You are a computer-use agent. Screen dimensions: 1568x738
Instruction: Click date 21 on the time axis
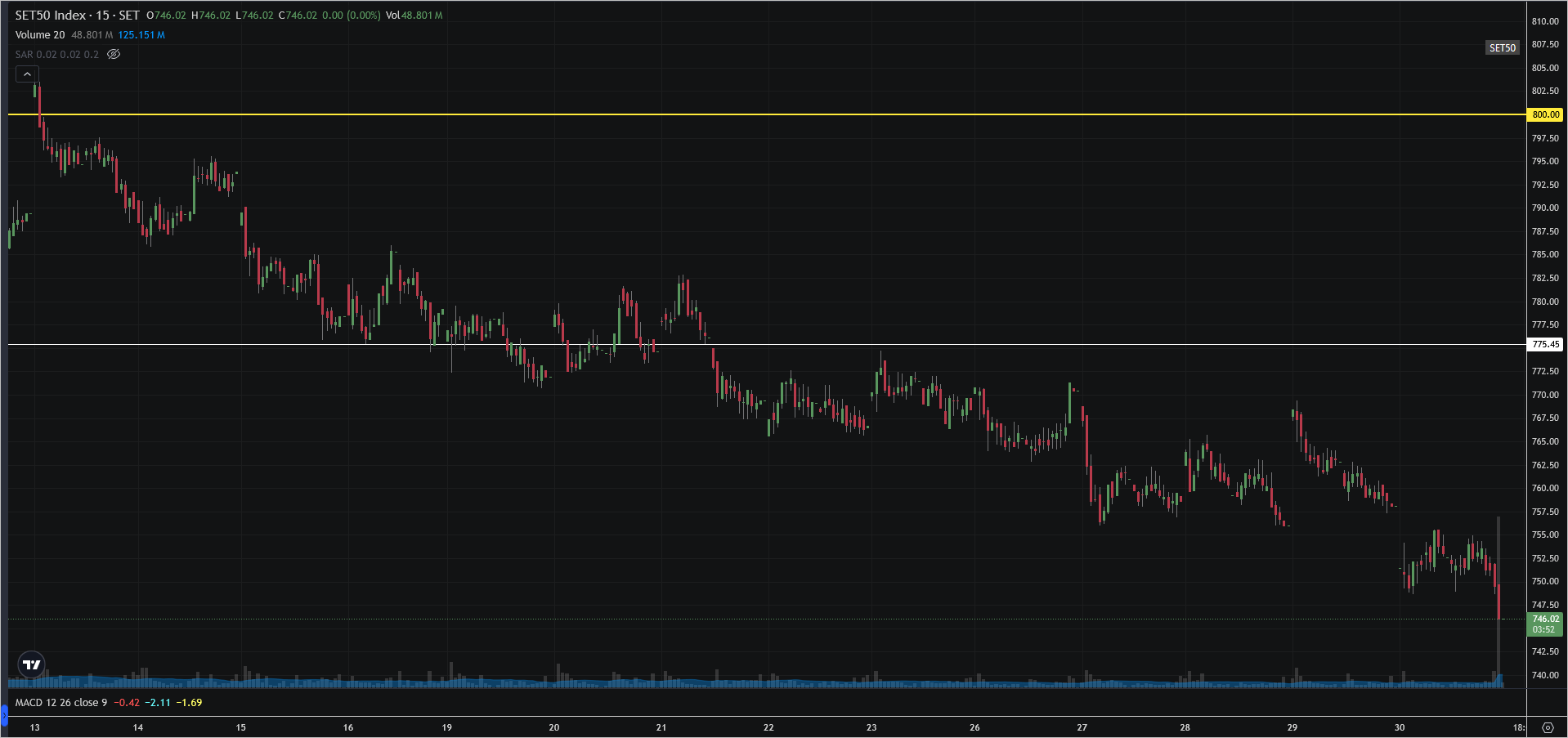point(661,727)
